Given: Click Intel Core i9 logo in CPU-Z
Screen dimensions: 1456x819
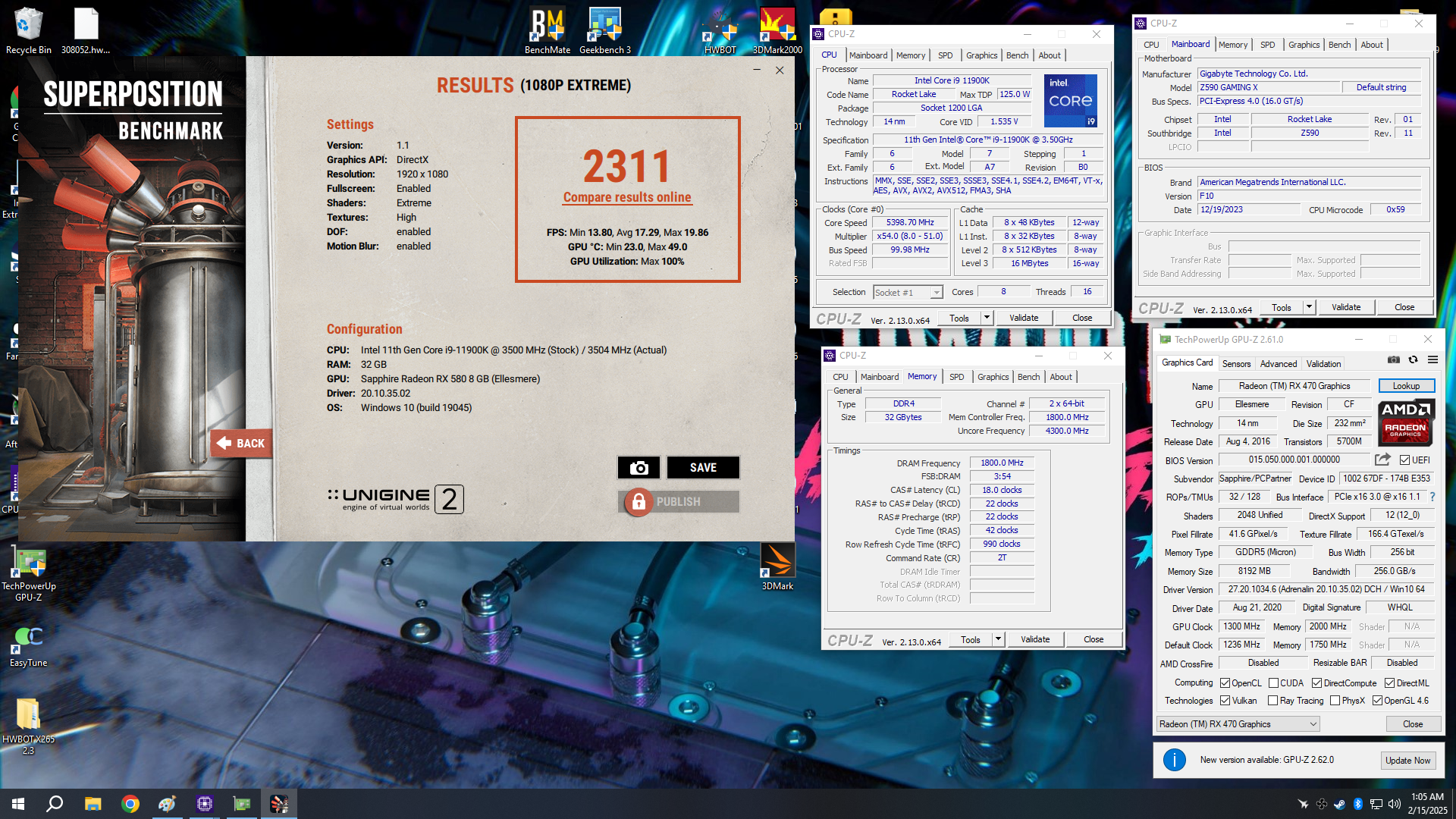Looking at the screenshot, I should 1070,100.
